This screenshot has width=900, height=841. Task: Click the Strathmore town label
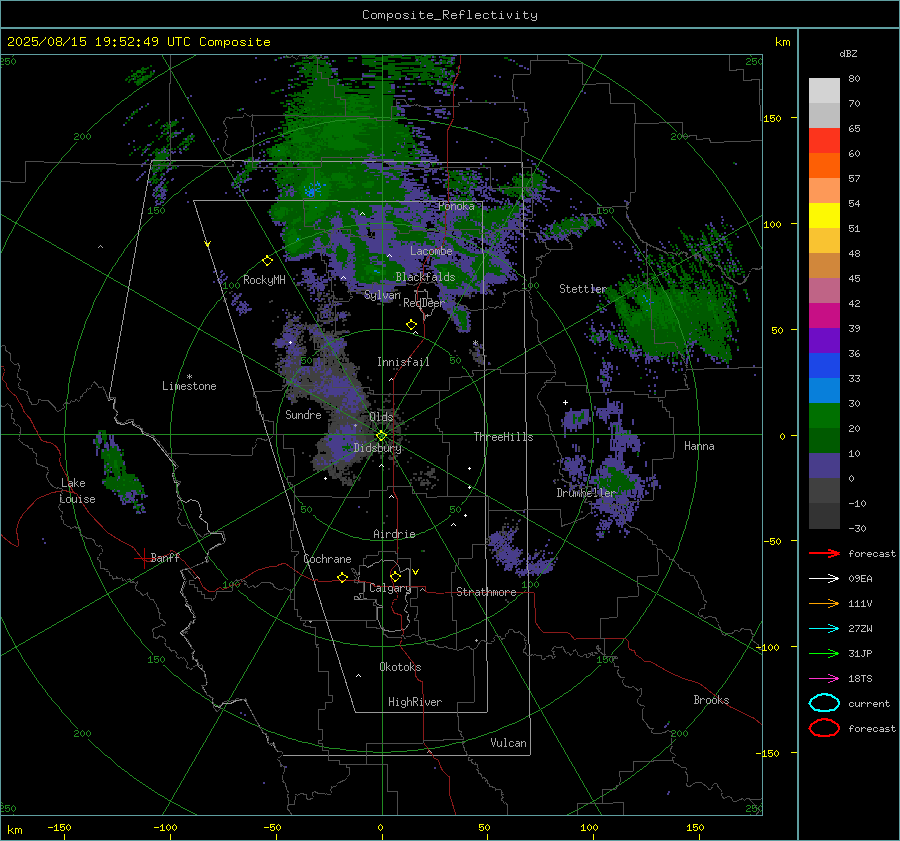[486, 592]
